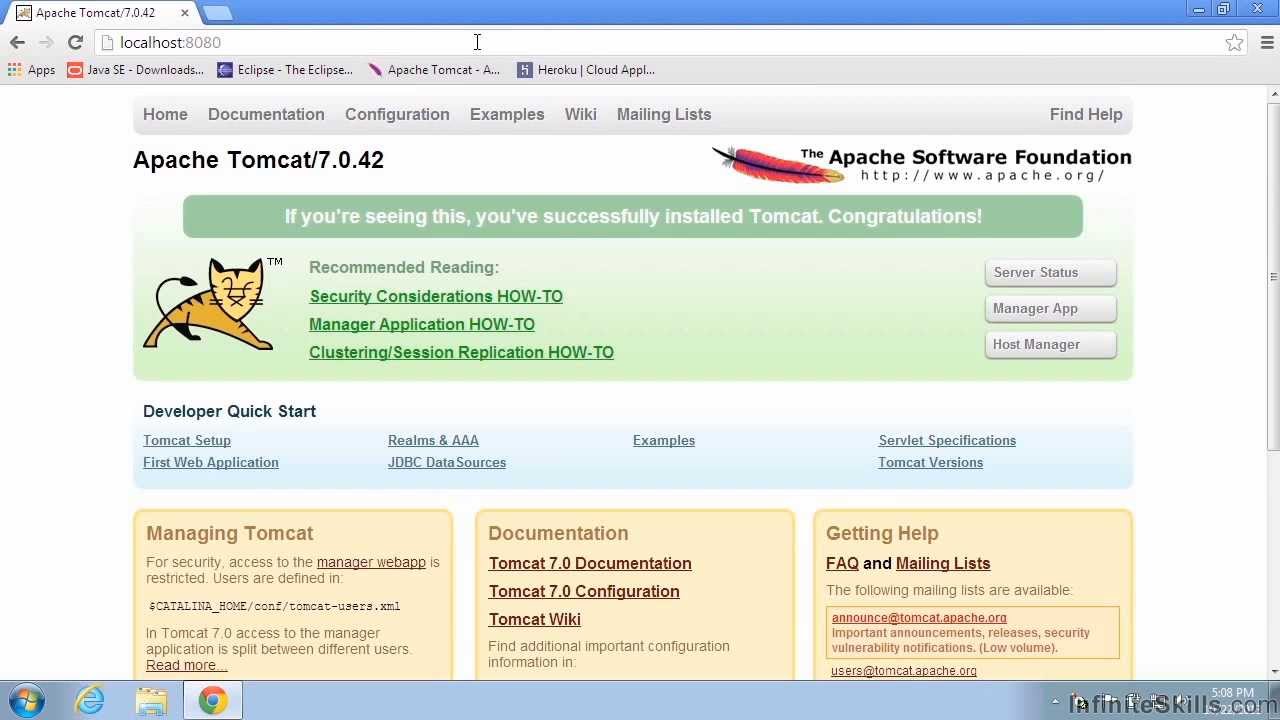The image size is (1280, 720).
Task: Click the Manager App button
Action: [x=1050, y=308]
